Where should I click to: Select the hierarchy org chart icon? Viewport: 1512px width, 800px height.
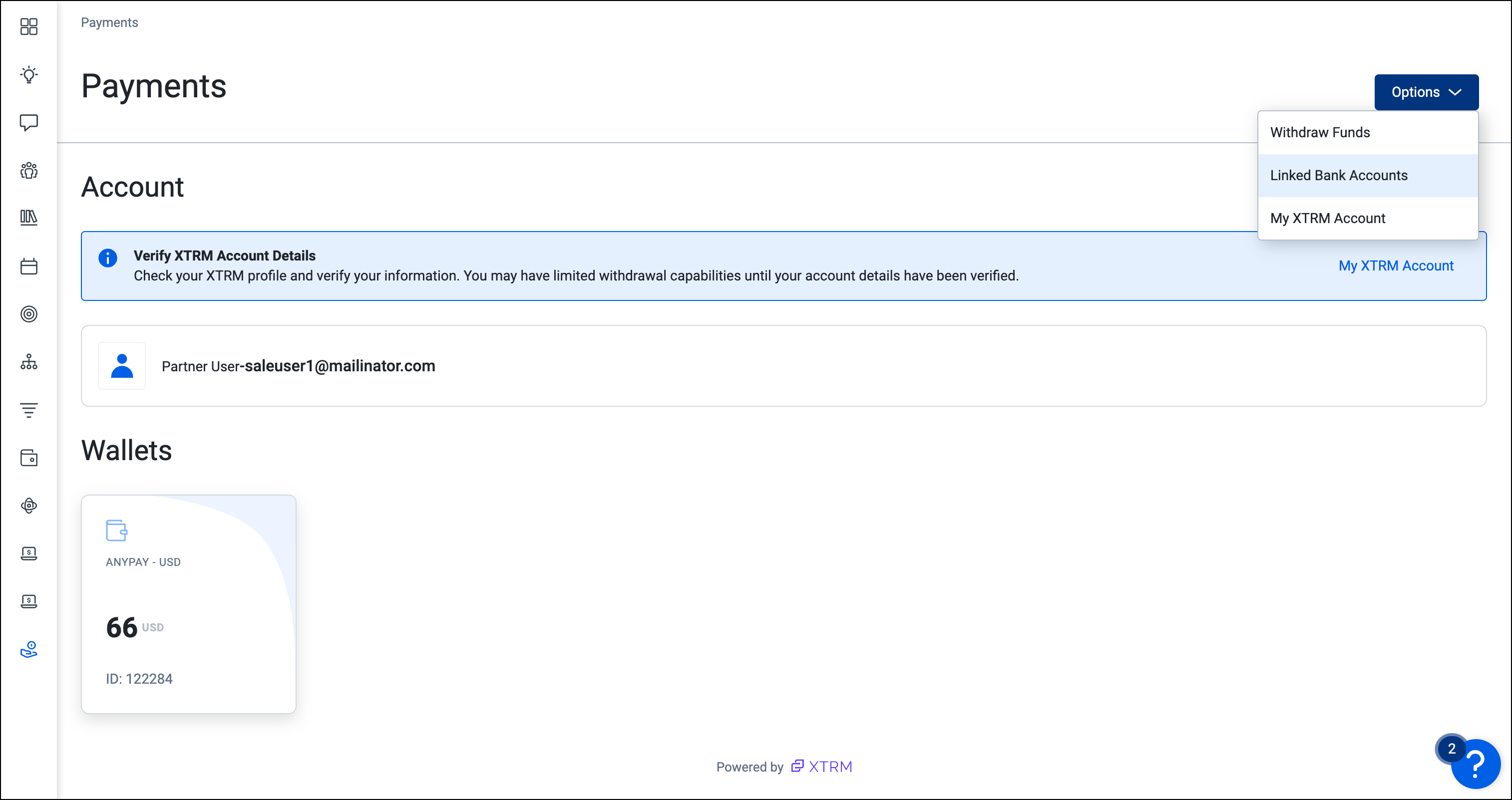pyautogui.click(x=29, y=362)
